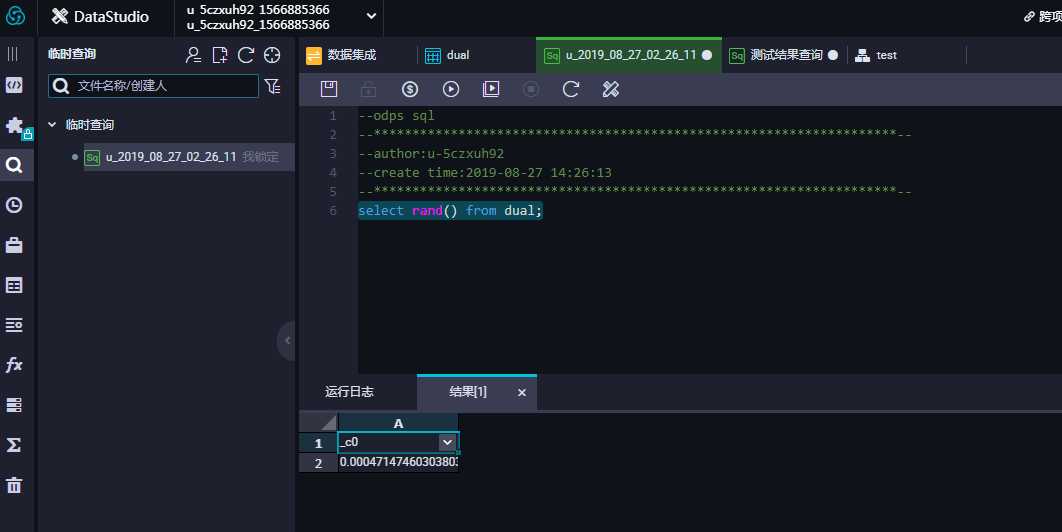Click the reload toolbar icon

click(x=571, y=89)
